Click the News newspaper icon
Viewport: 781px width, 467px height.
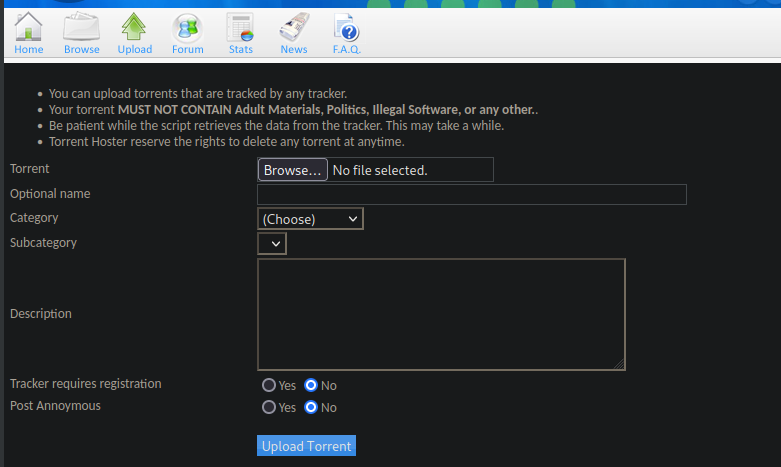click(x=293, y=26)
